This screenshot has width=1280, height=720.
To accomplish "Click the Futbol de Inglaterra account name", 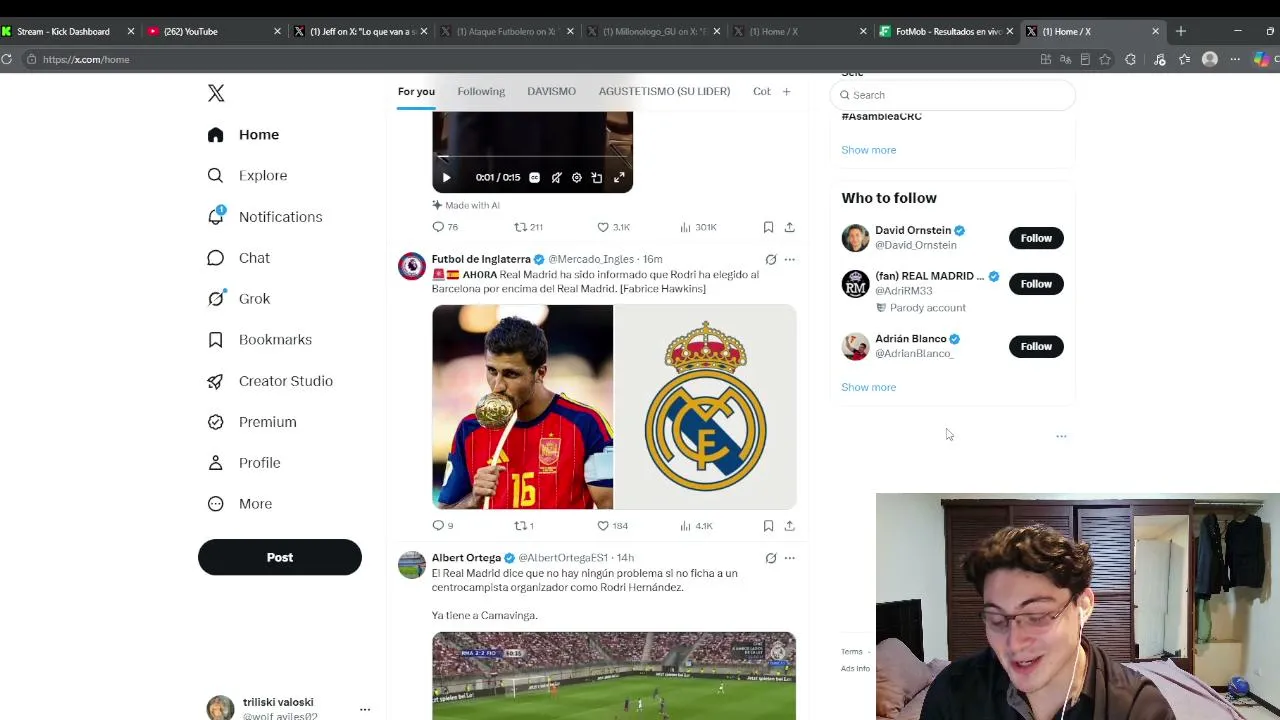I will point(481,259).
